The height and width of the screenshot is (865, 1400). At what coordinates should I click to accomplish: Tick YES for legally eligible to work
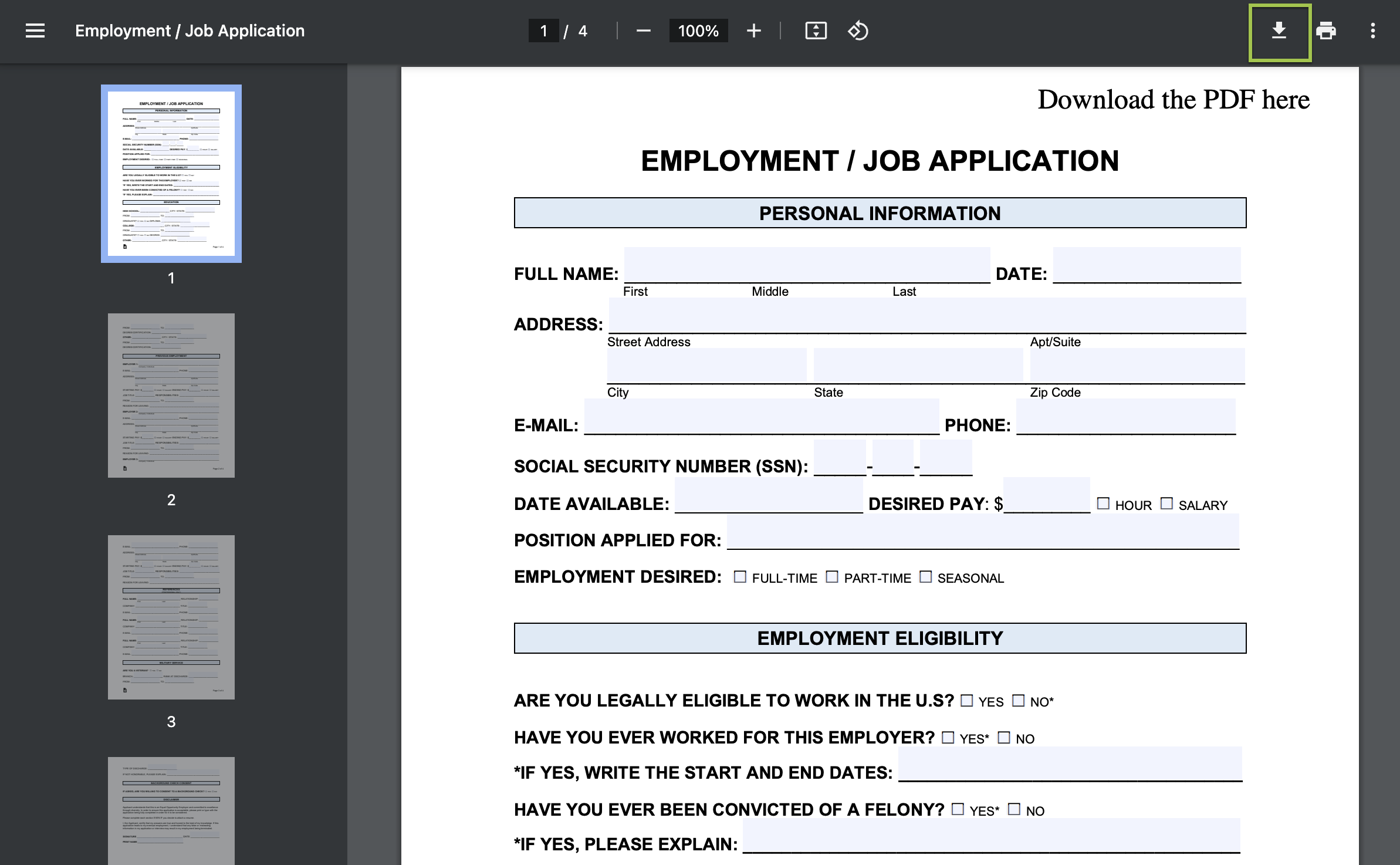click(966, 701)
